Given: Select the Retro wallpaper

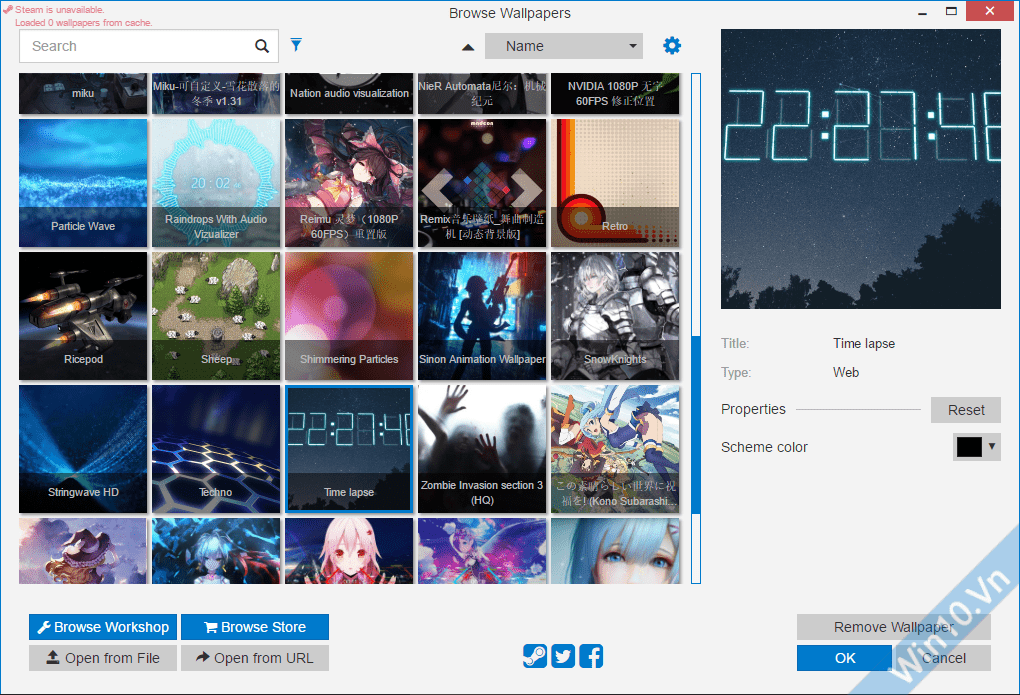Looking at the screenshot, I should pos(615,183).
